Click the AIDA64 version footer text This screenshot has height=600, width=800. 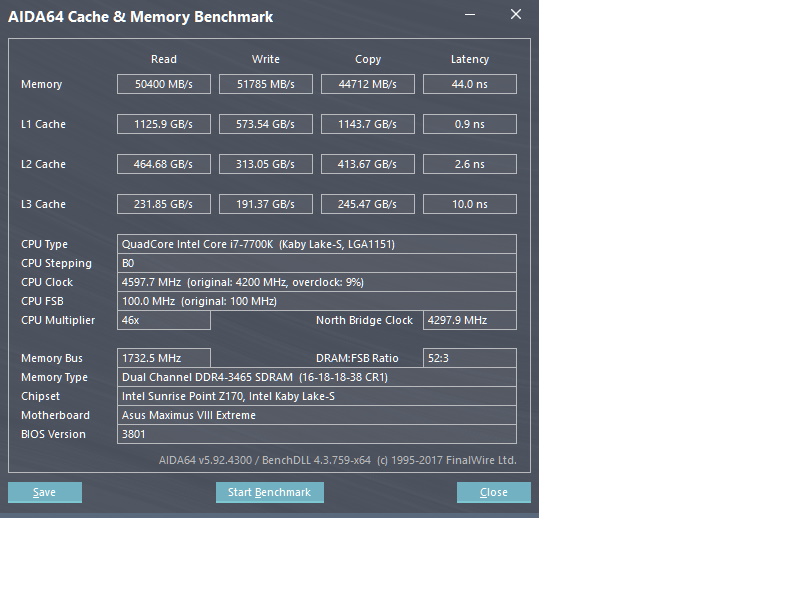click(337, 460)
